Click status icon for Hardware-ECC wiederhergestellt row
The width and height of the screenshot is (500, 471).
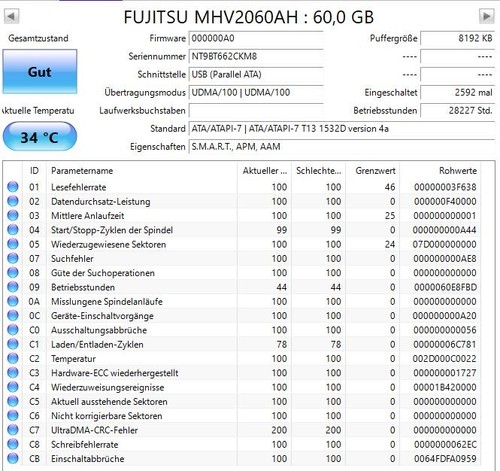(x=13, y=373)
